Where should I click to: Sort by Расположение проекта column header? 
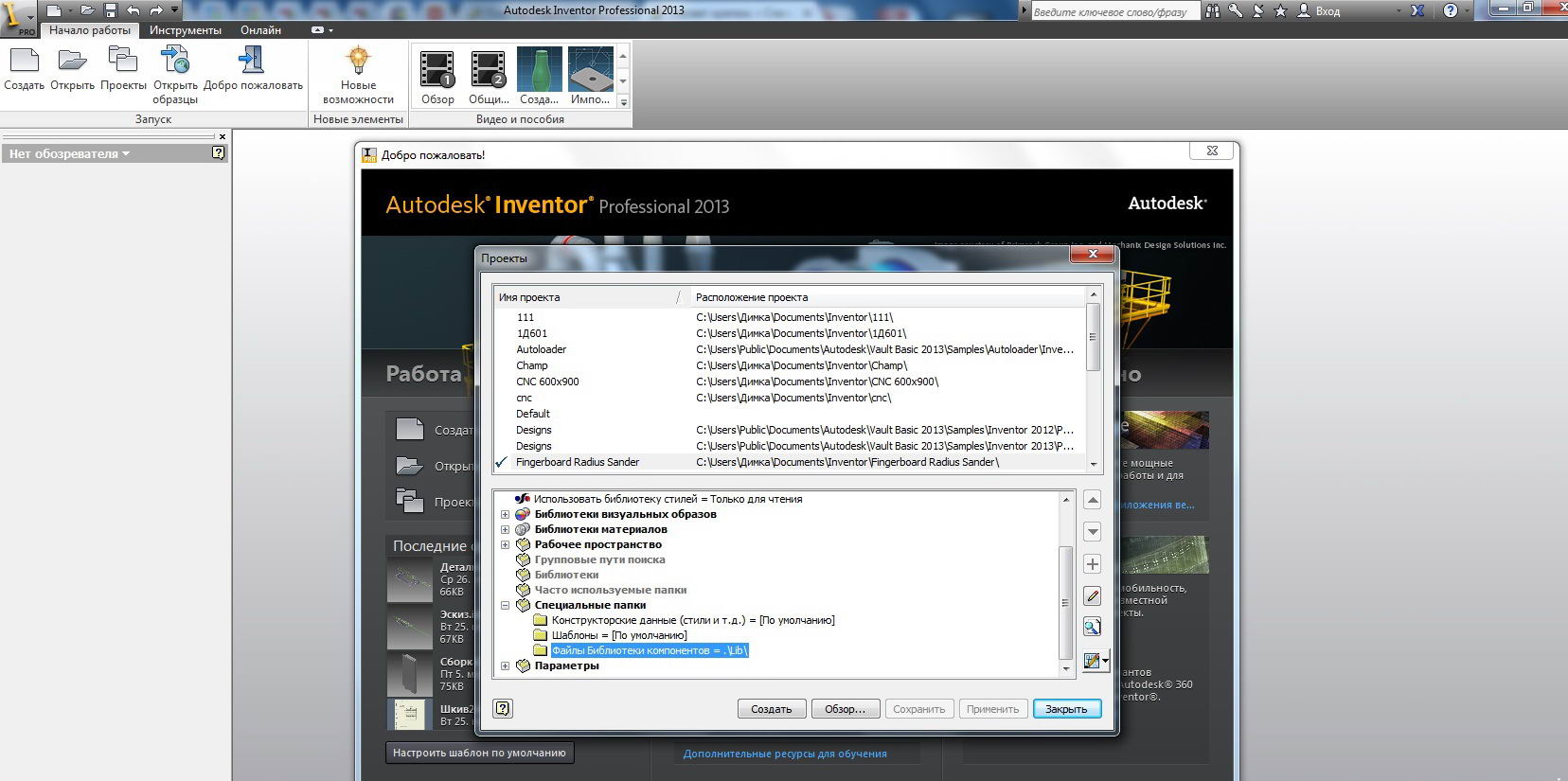point(888,297)
